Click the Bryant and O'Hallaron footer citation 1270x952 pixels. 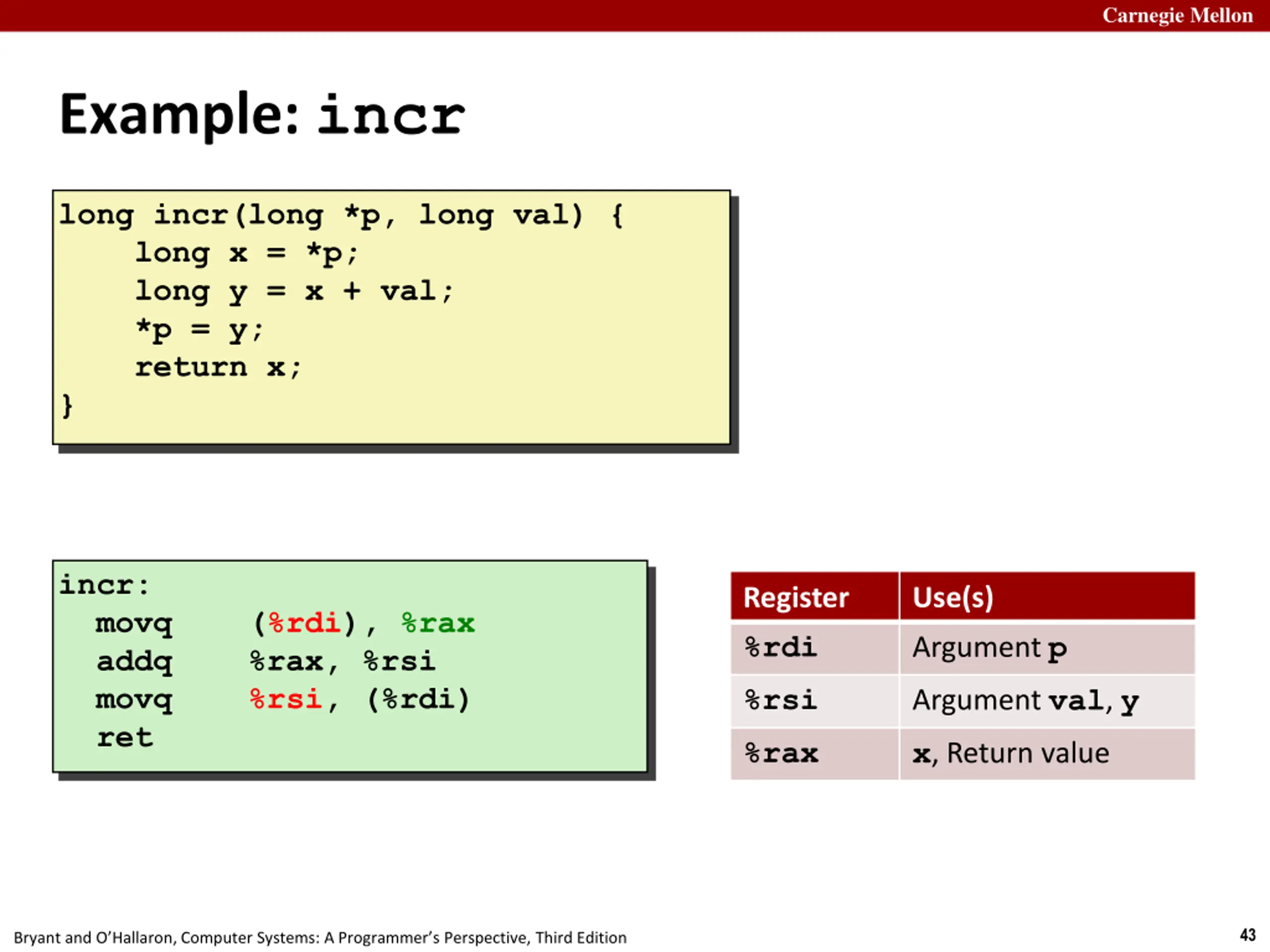pyautogui.click(x=320, y=937)
